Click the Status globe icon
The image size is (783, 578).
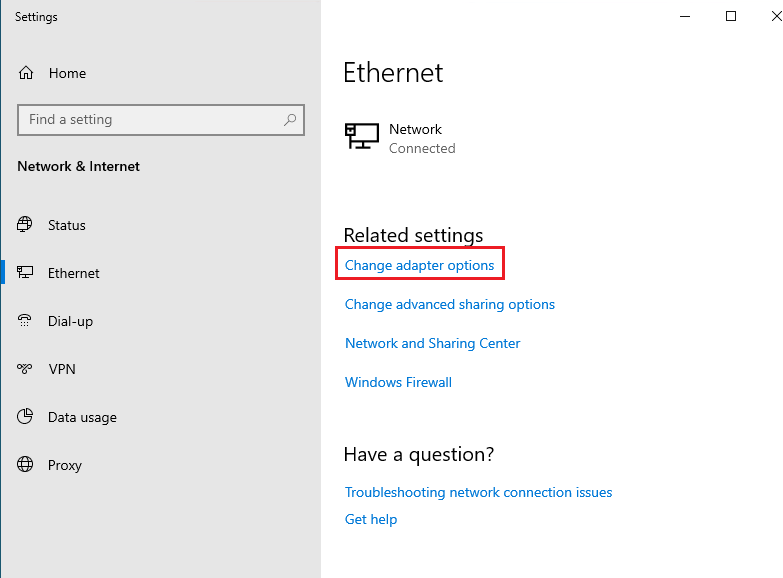25,225
